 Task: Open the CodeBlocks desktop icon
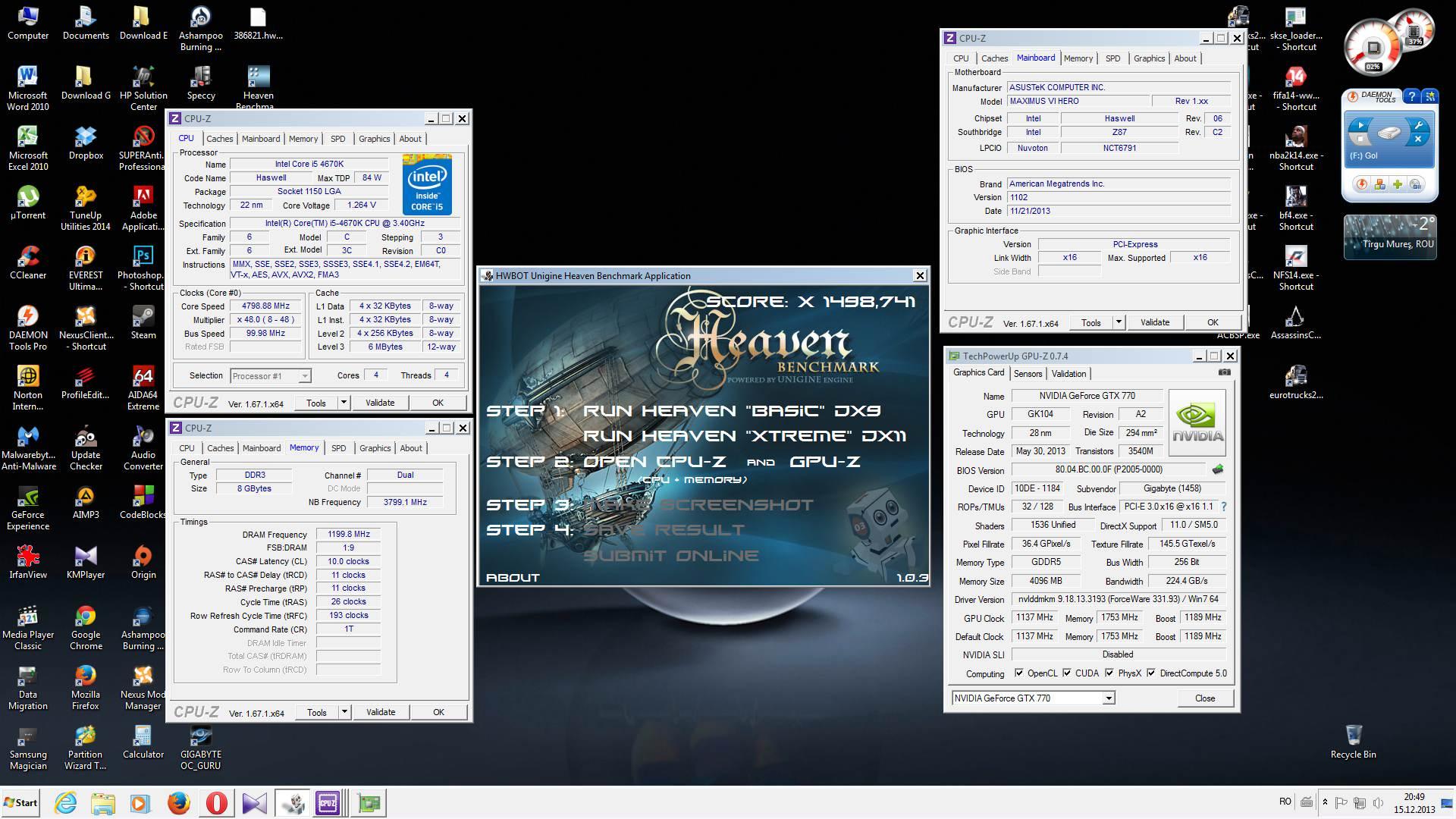[x=143, y=502]
